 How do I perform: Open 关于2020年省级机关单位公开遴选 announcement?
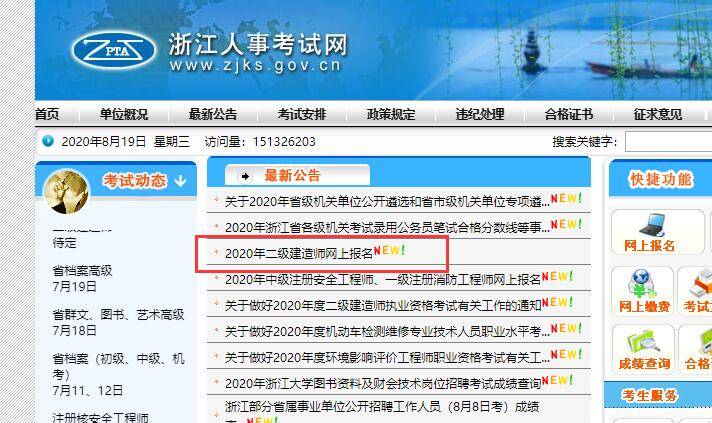point(387,201)
